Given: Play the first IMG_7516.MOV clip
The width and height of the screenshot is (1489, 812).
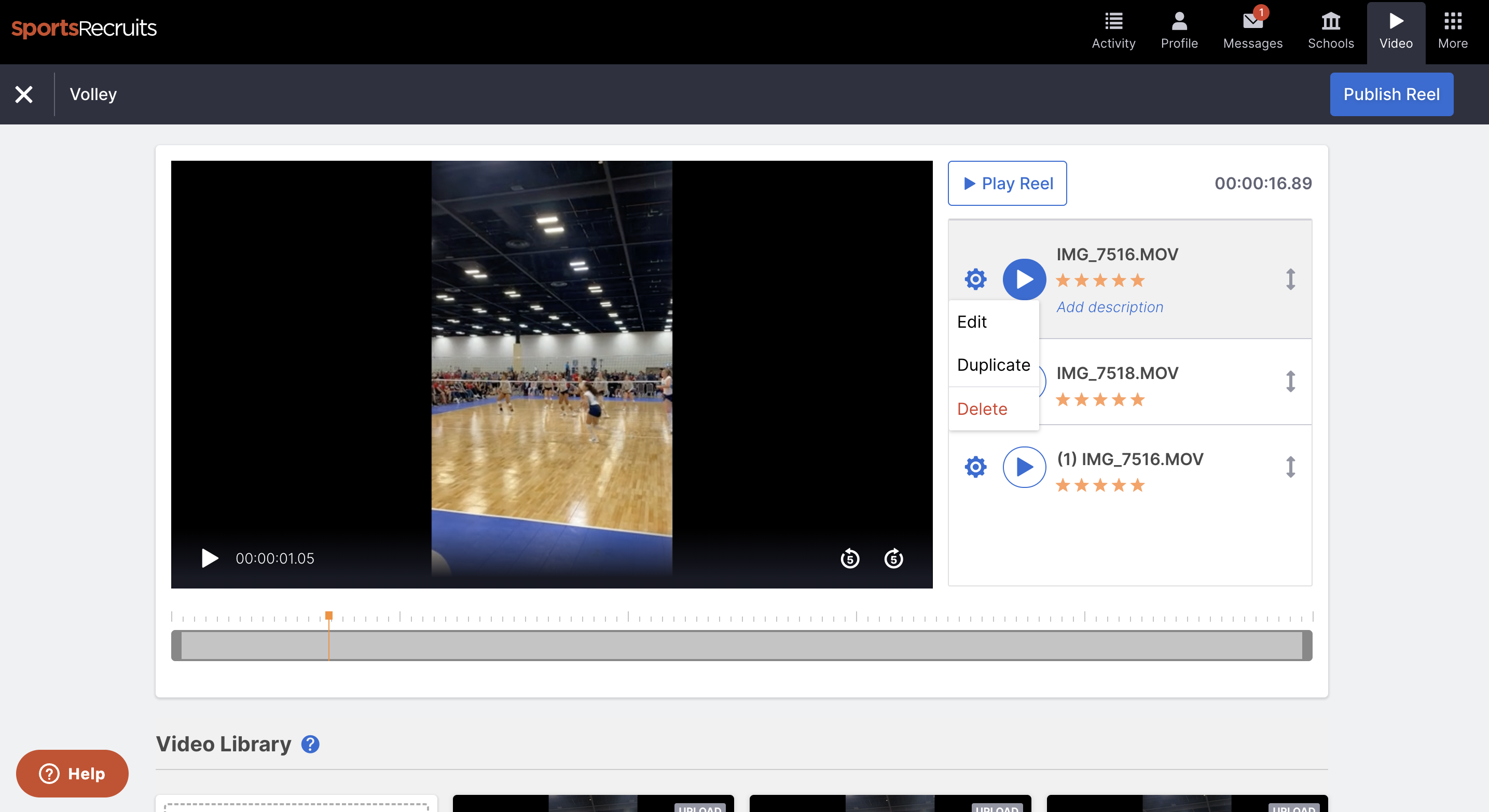Looking at the screenshot, I should 1024,279.
